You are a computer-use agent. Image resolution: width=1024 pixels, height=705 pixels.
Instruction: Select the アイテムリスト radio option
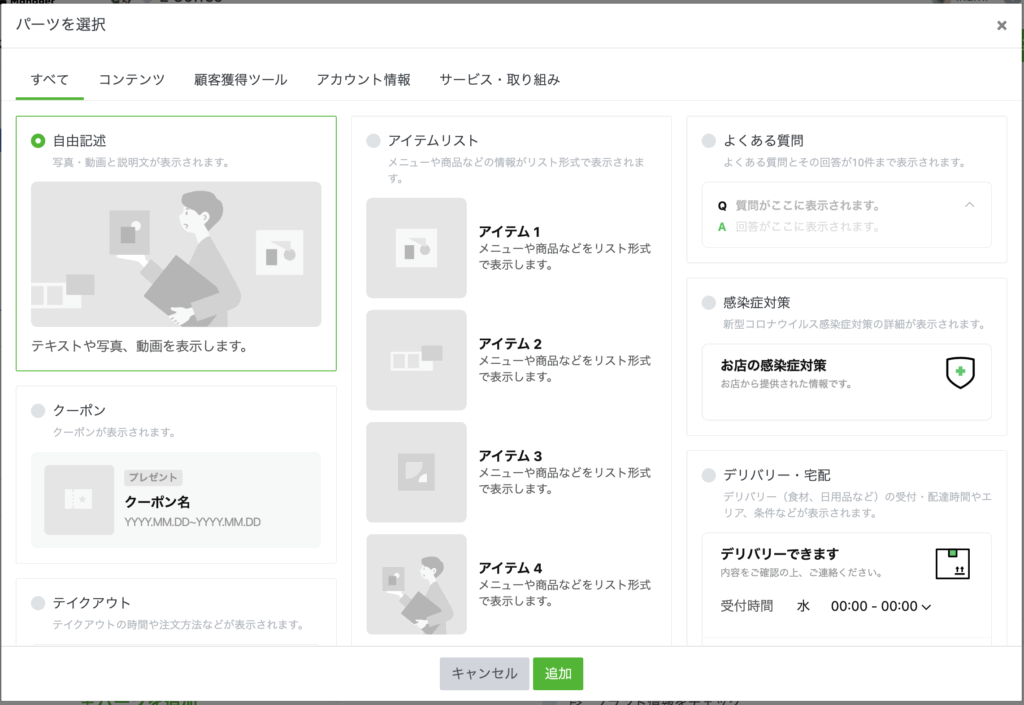coord(374,141)
